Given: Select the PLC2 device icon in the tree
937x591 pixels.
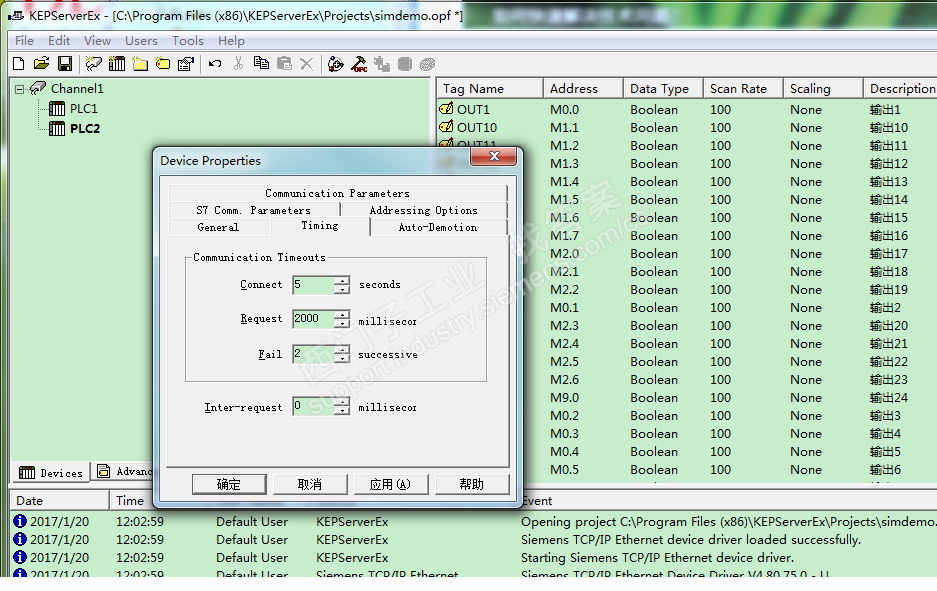Looking at the screenshot, I should (57, 128).
